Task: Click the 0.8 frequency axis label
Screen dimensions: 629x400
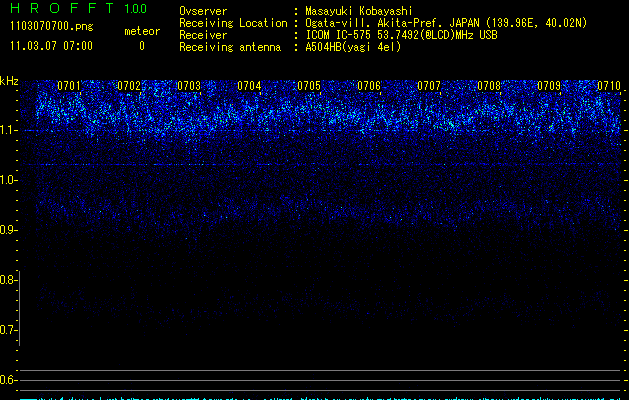Action: click(x=7, y=280)
